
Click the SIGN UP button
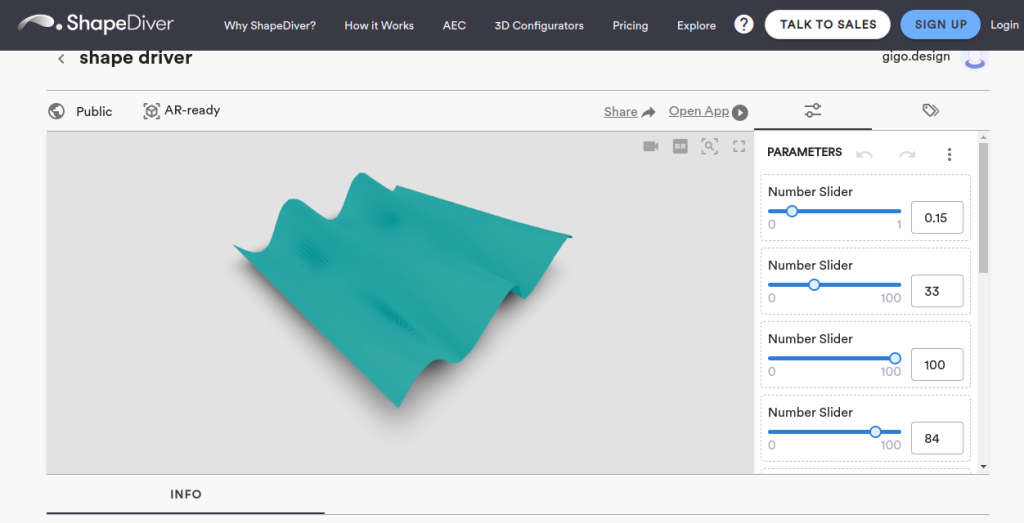pos(940,25)
